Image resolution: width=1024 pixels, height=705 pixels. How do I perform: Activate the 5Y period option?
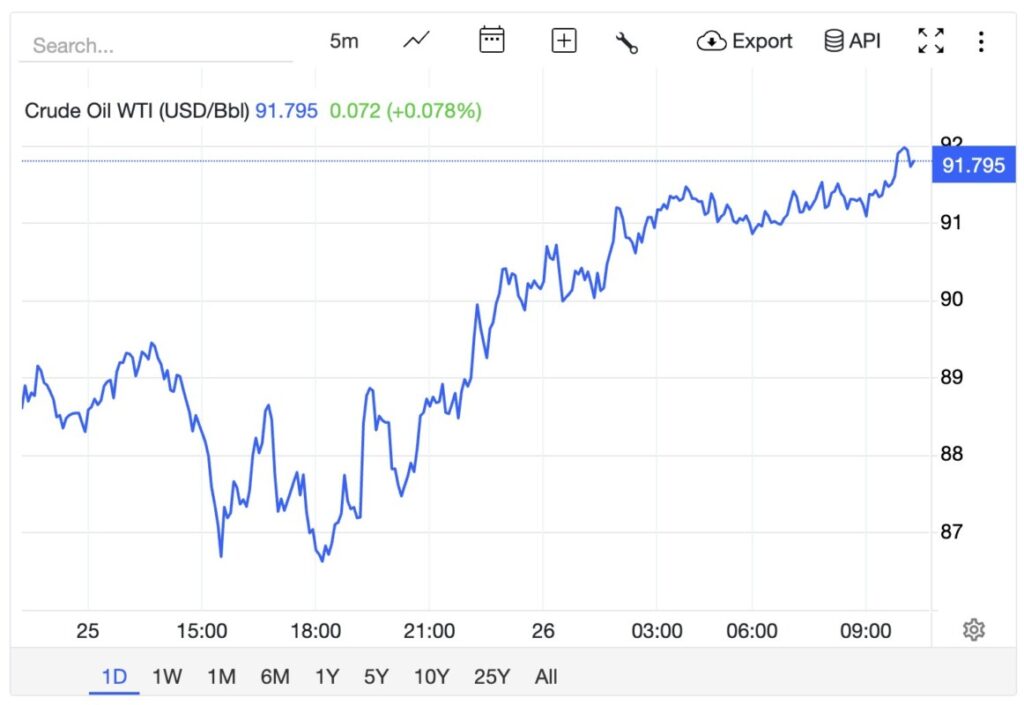click(376, 676)
